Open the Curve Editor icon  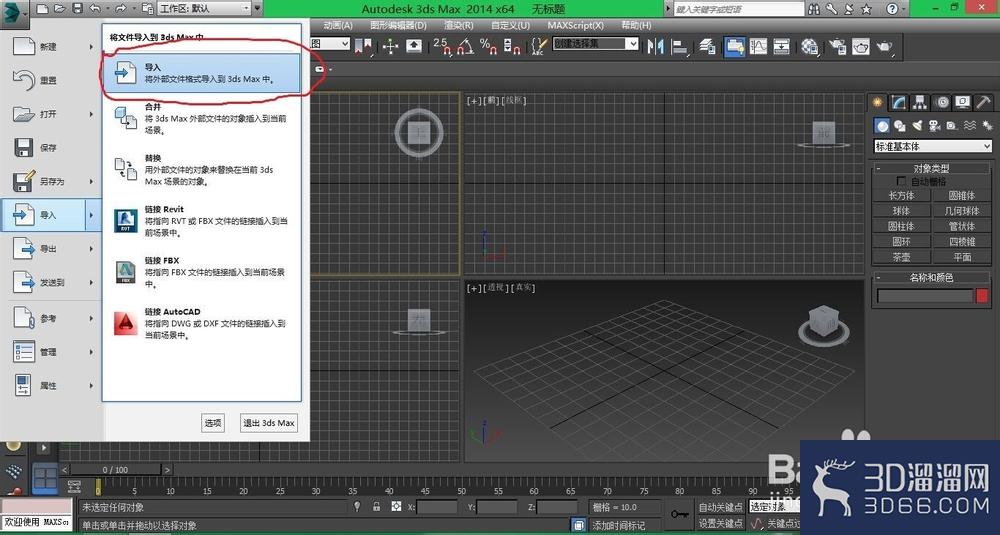(758, 46)
